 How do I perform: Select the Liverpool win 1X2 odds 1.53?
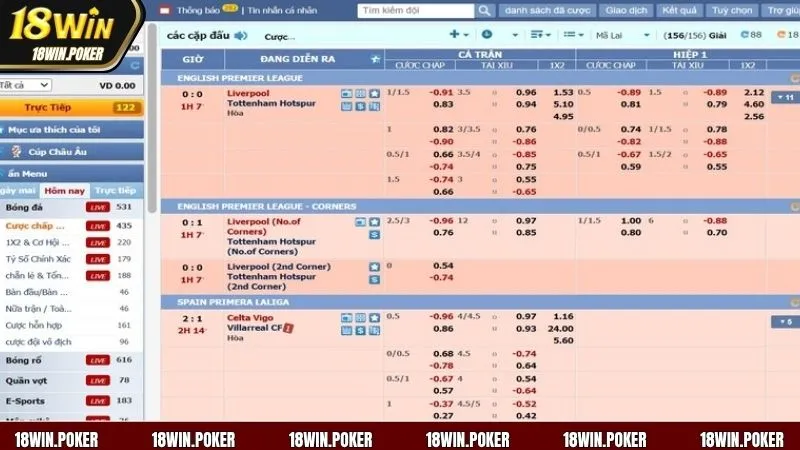coord(563,92)
